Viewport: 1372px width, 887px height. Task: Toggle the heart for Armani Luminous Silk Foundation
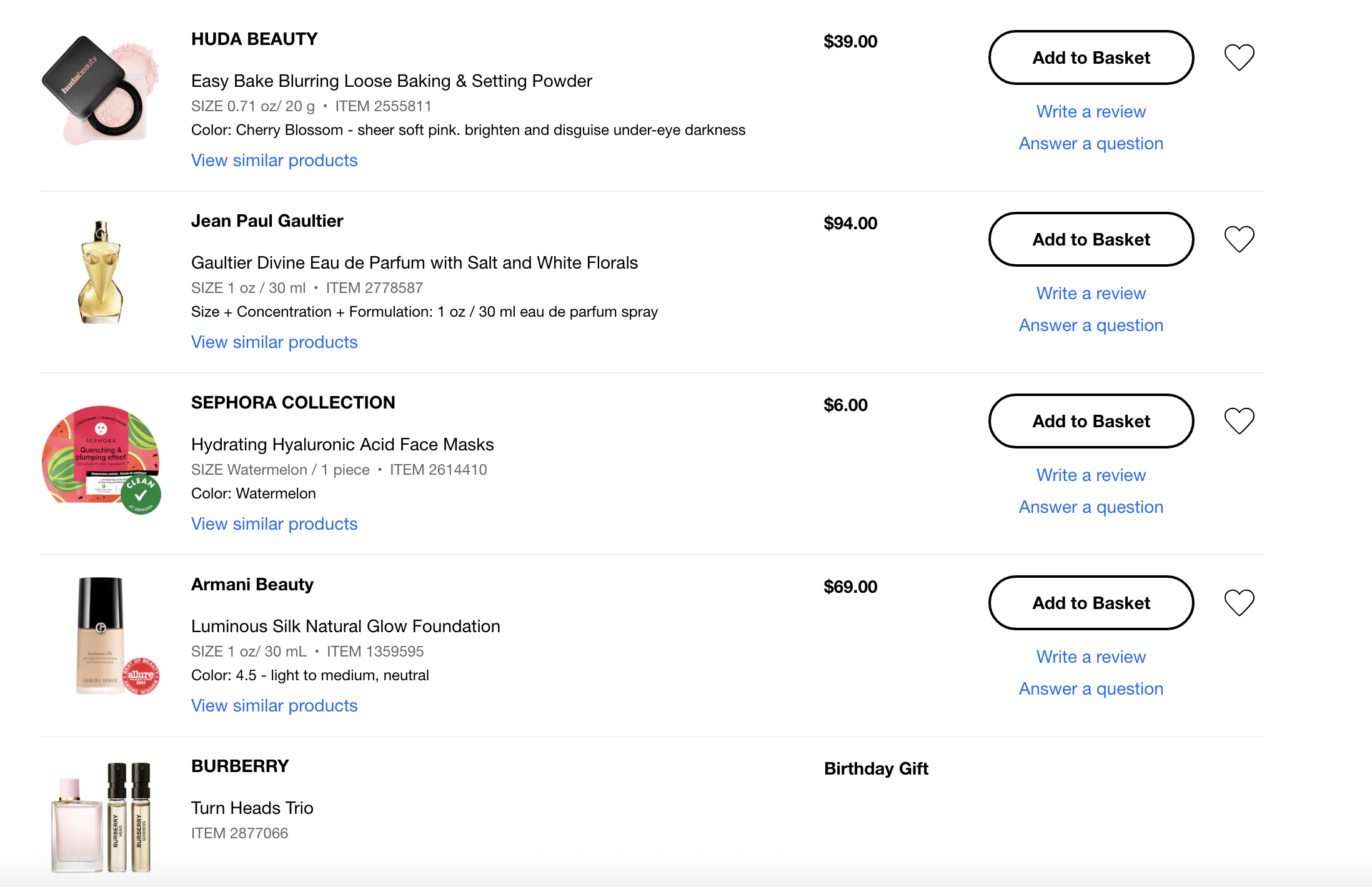[x=1239, y=603]
